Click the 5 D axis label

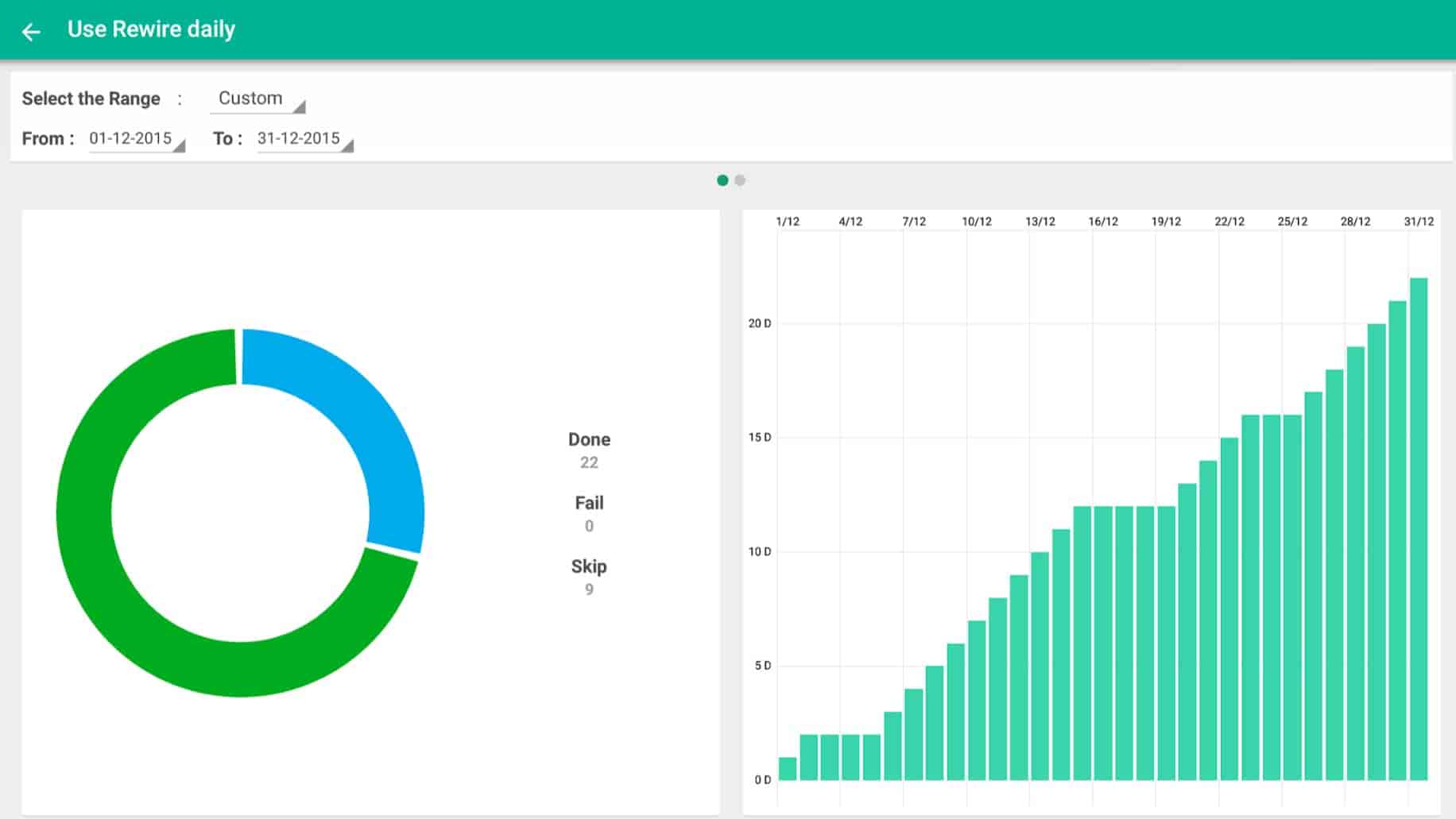(x=763, y=666)
